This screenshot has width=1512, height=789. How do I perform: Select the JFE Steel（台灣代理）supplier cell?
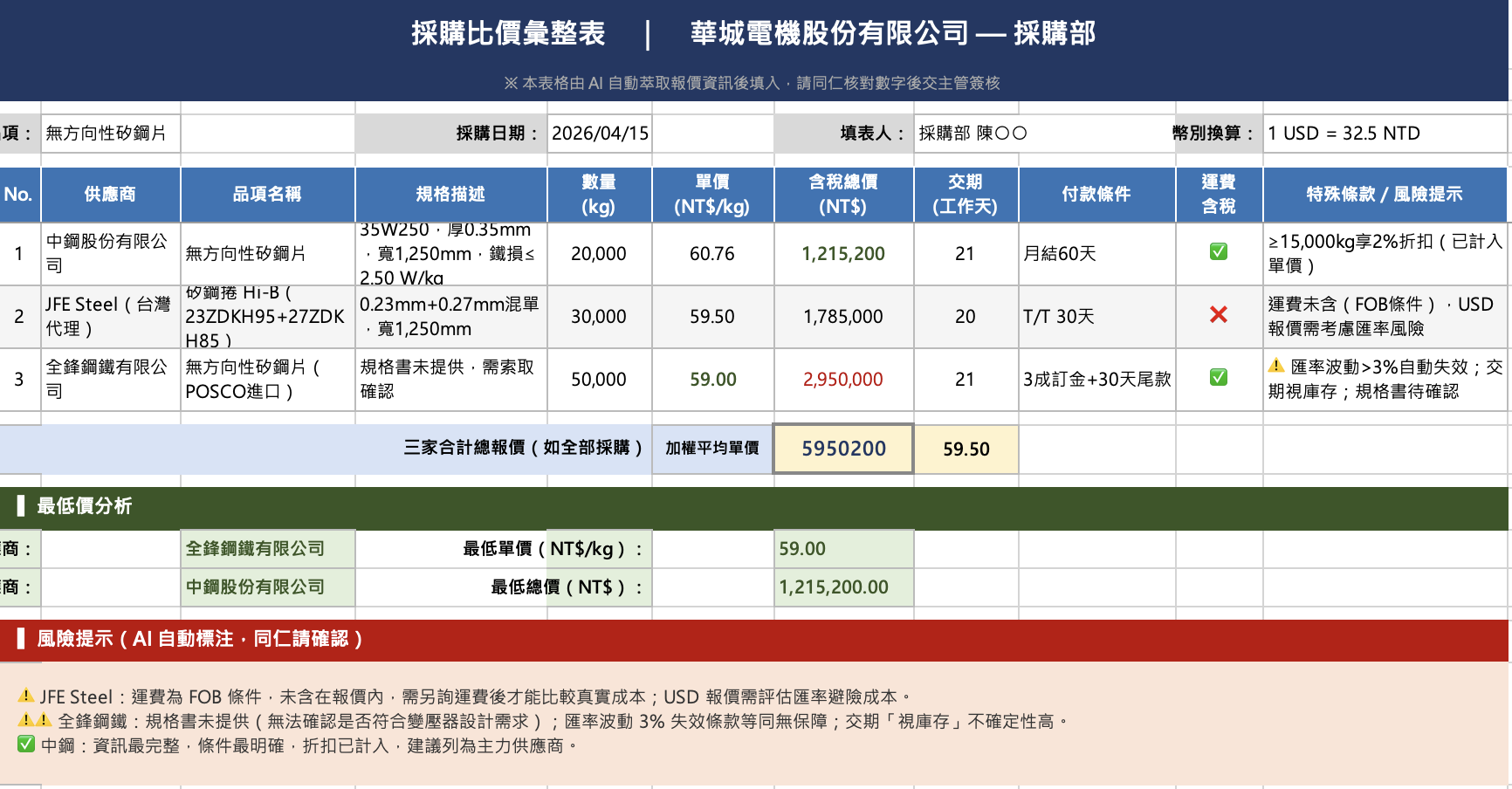point(111,317)
